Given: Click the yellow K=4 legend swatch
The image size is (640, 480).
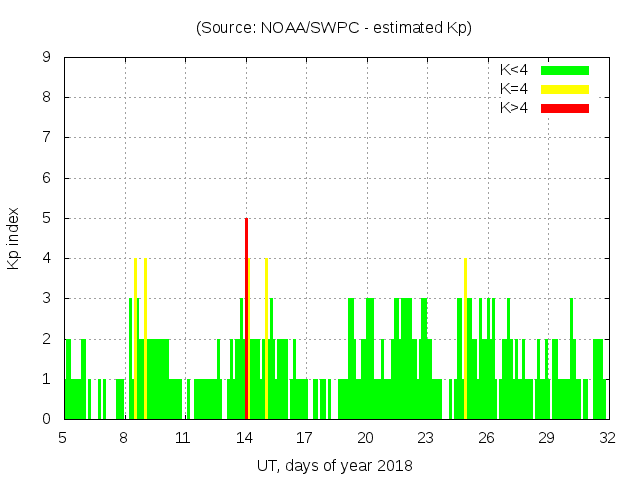Looking at the screenshot, I should 565,89.
